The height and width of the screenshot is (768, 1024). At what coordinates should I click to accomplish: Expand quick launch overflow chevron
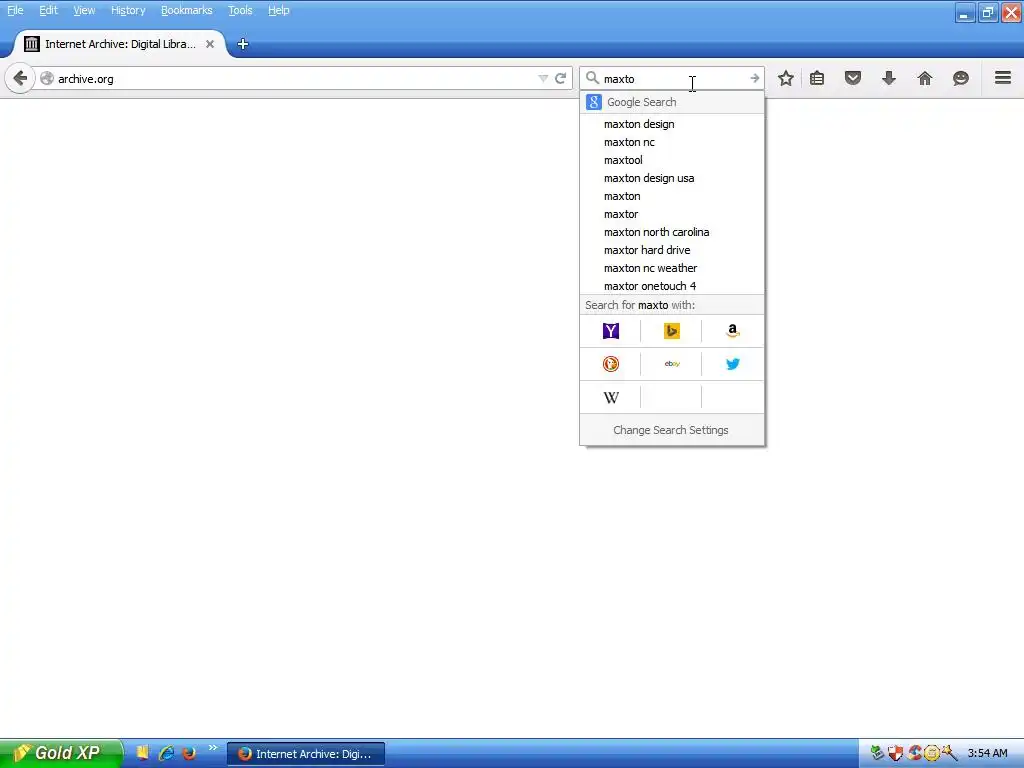[x=213, y=748]
